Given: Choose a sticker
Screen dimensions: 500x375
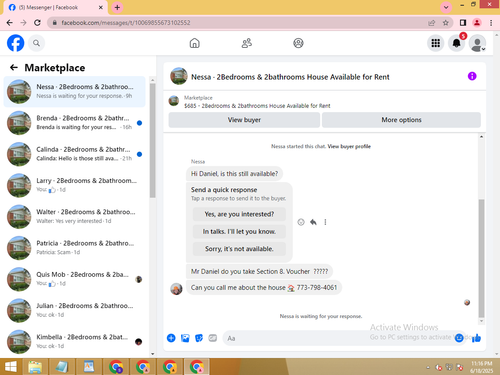Looking at the screenshot, I should [199, 338].
